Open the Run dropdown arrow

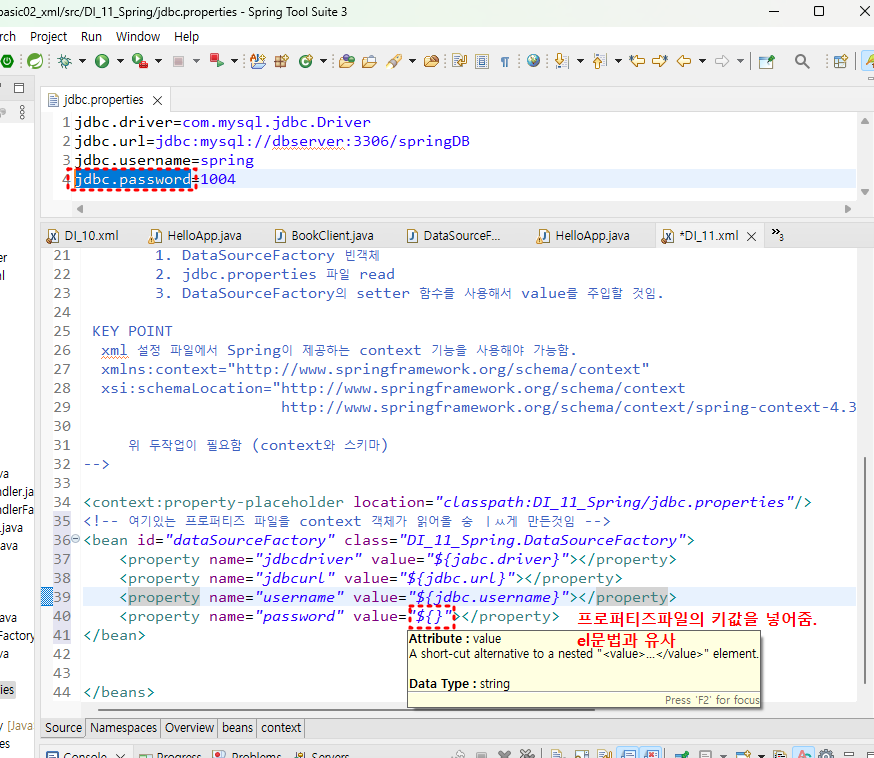coord(120,61)
